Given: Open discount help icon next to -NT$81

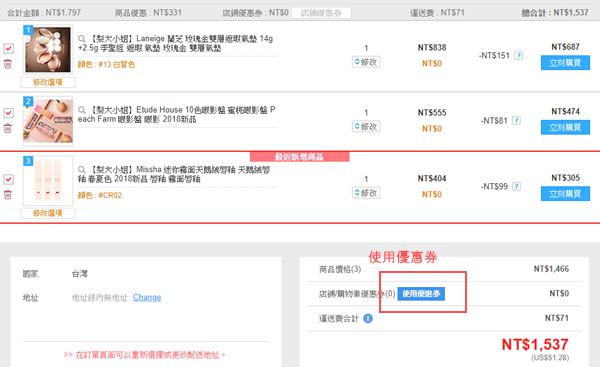Looking at the screenshot, I should tap(516, 121).
